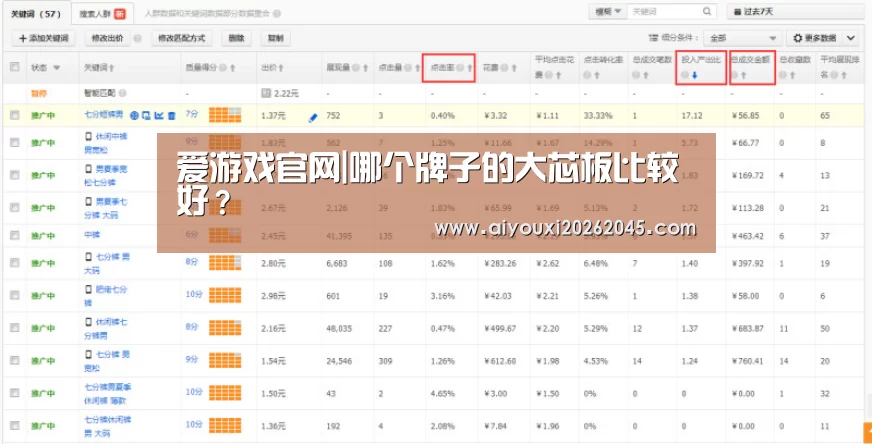The image size is (872, 444).
Task: Sort by 点击量 using its arrow
Action: coord(417,68)
